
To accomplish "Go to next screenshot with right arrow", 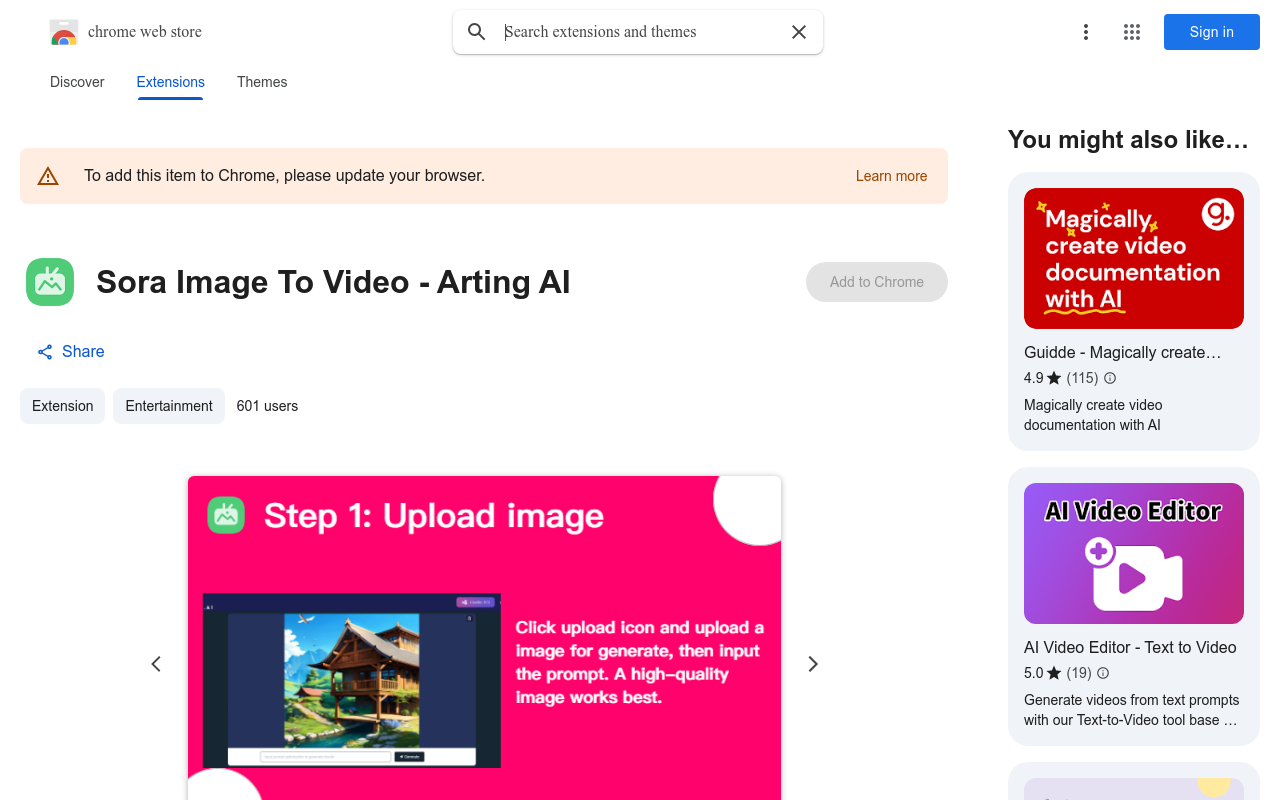I will (813, 664).
